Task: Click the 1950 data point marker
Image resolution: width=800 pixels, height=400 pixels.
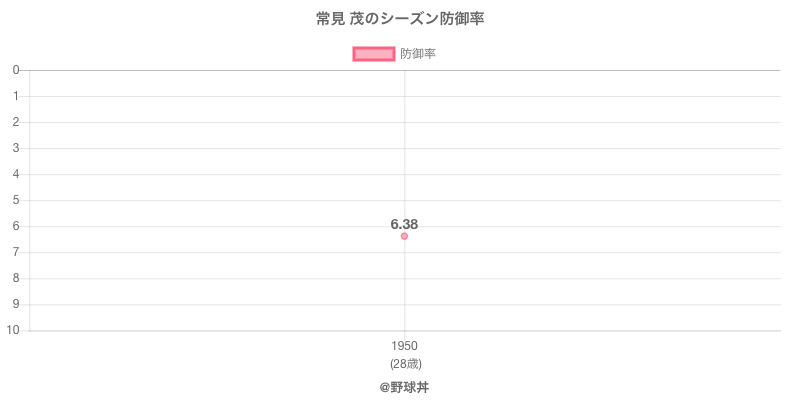Action: tap(404, 236)
